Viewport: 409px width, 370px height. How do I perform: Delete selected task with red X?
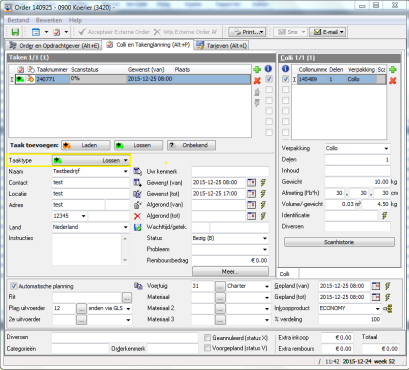257,80
